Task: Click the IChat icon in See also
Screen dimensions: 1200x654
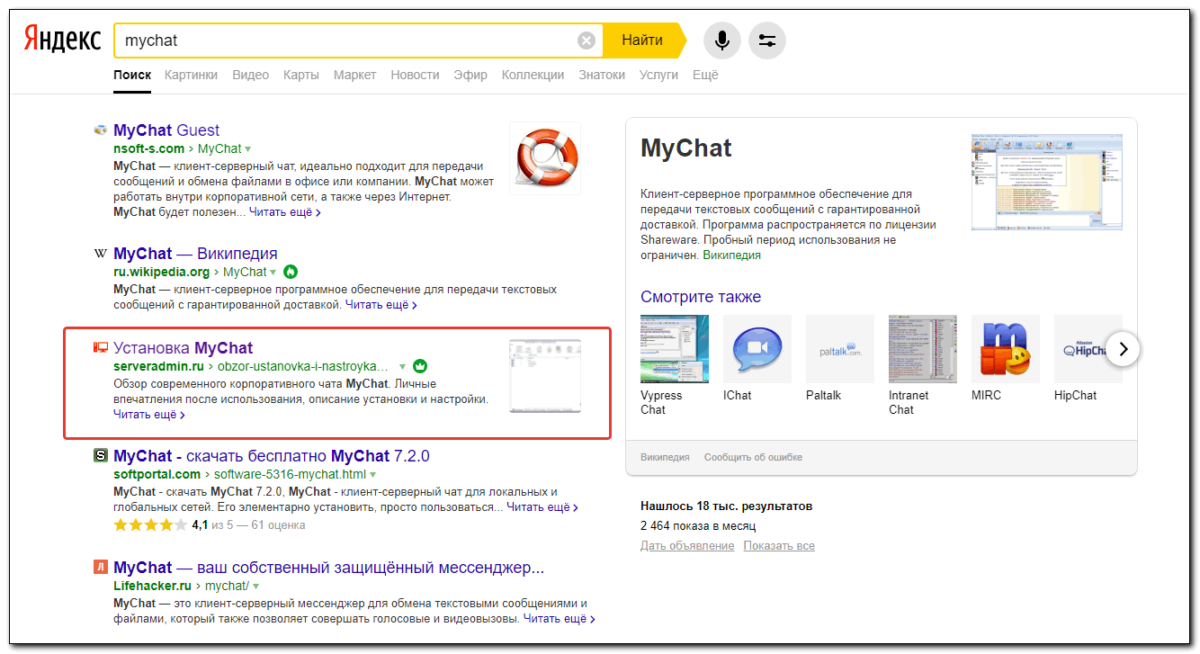Action: point(757,349)
